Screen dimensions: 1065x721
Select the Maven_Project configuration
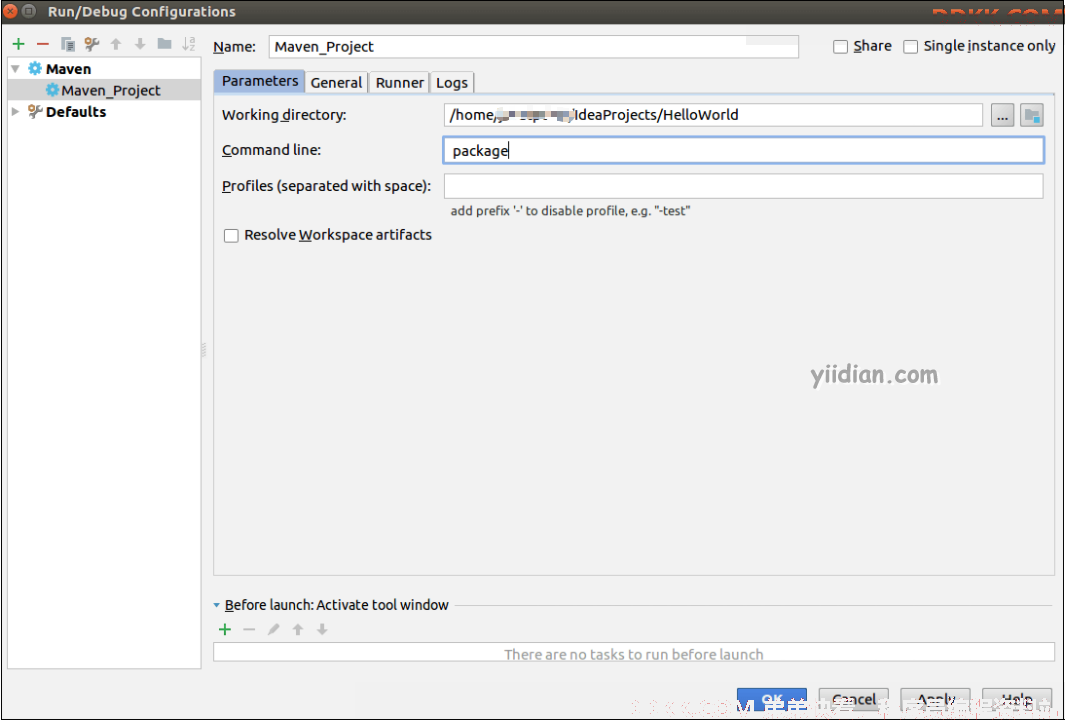coord(104,90)
